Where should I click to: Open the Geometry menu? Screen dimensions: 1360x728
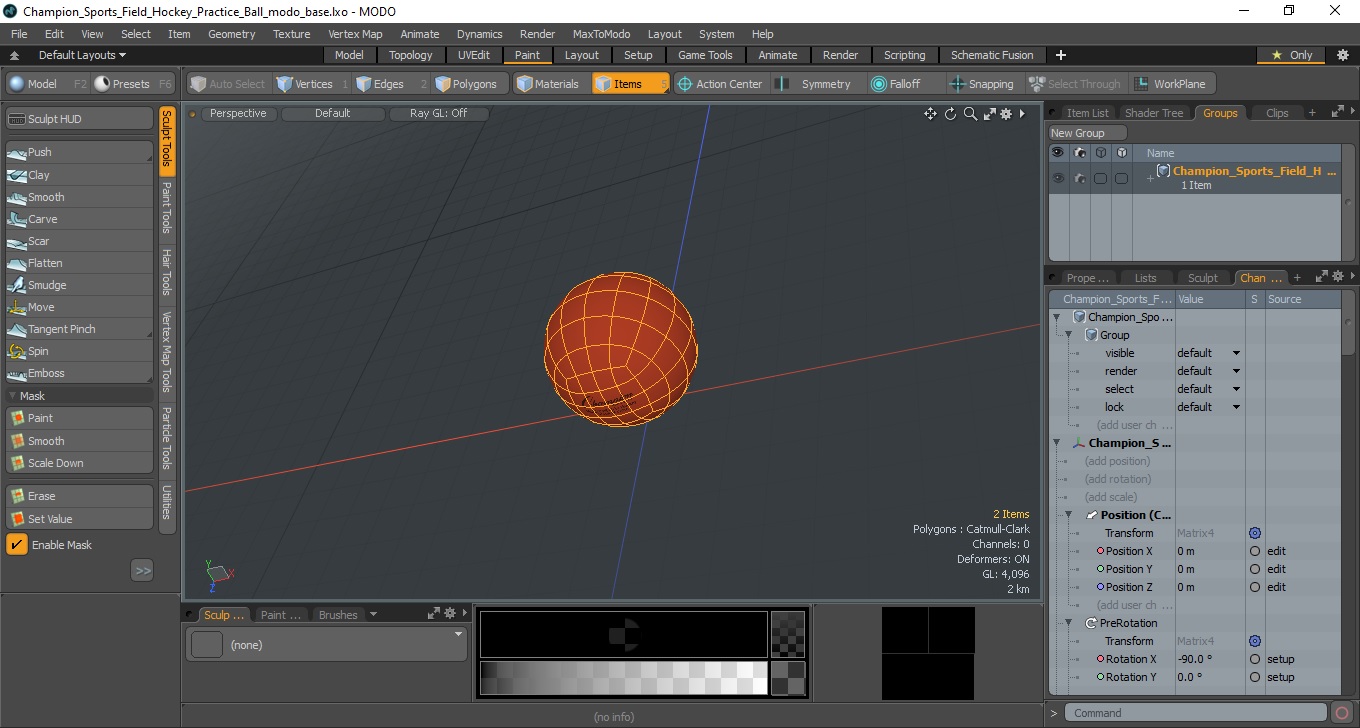tap(231, 34)
